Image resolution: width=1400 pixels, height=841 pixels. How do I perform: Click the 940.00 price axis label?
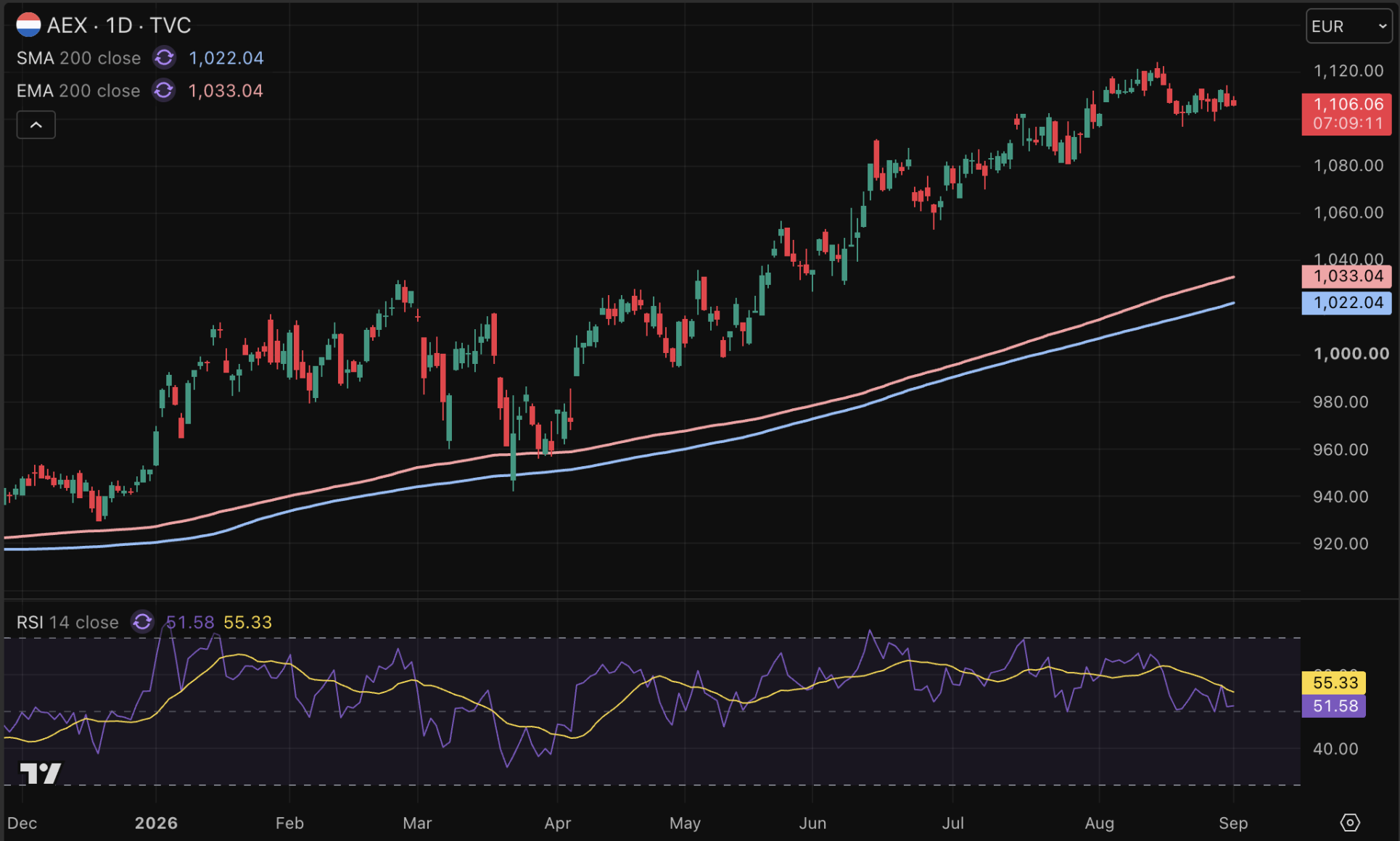(1341, 497)
